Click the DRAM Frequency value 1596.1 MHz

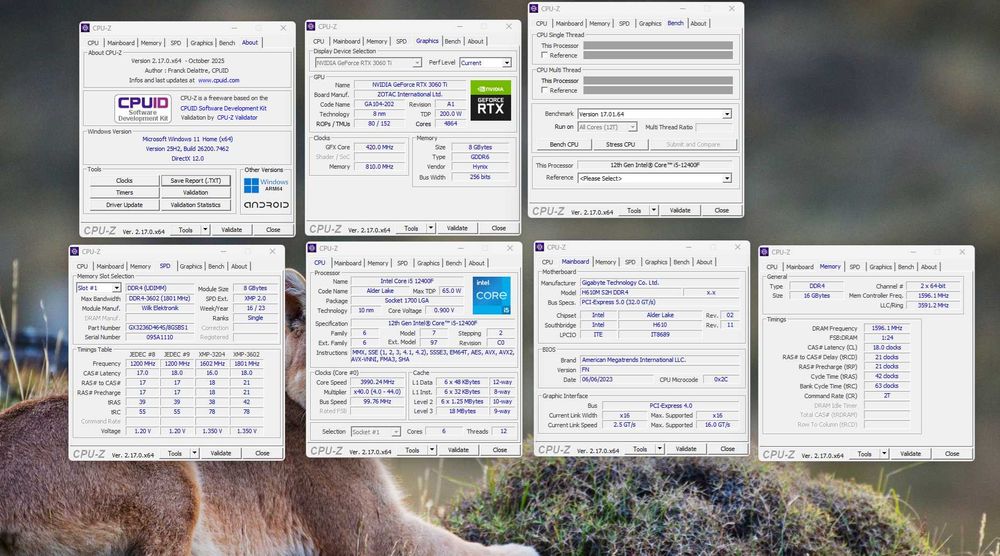[886, 328]
